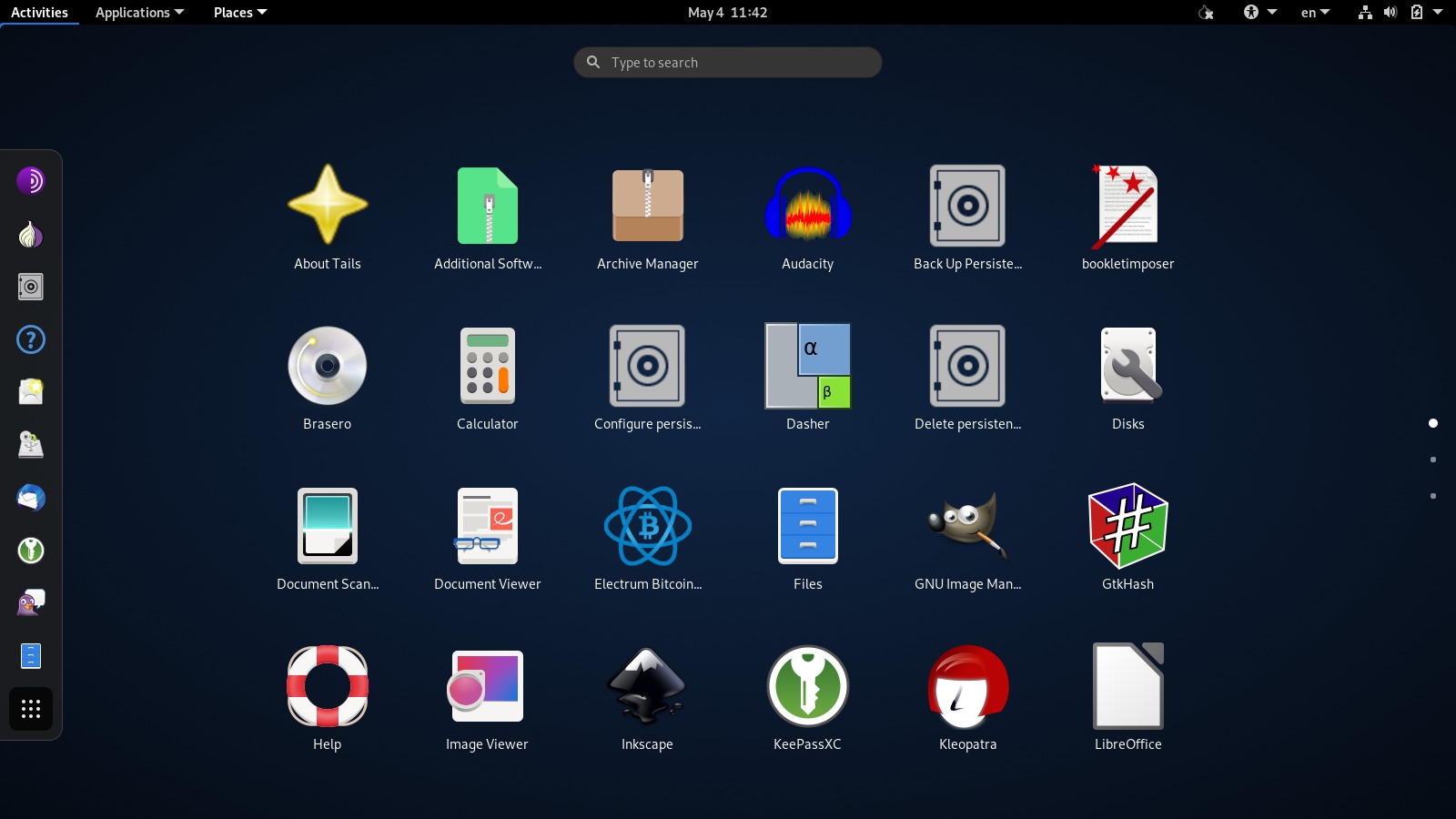Open Pidgin messenger from the dash

click(x=31, y=603)
